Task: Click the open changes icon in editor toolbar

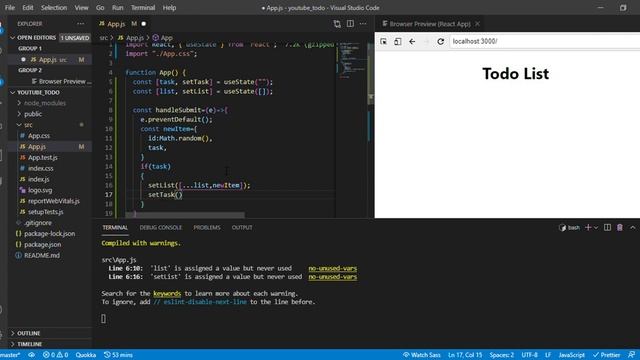Action: pos(337,24)
